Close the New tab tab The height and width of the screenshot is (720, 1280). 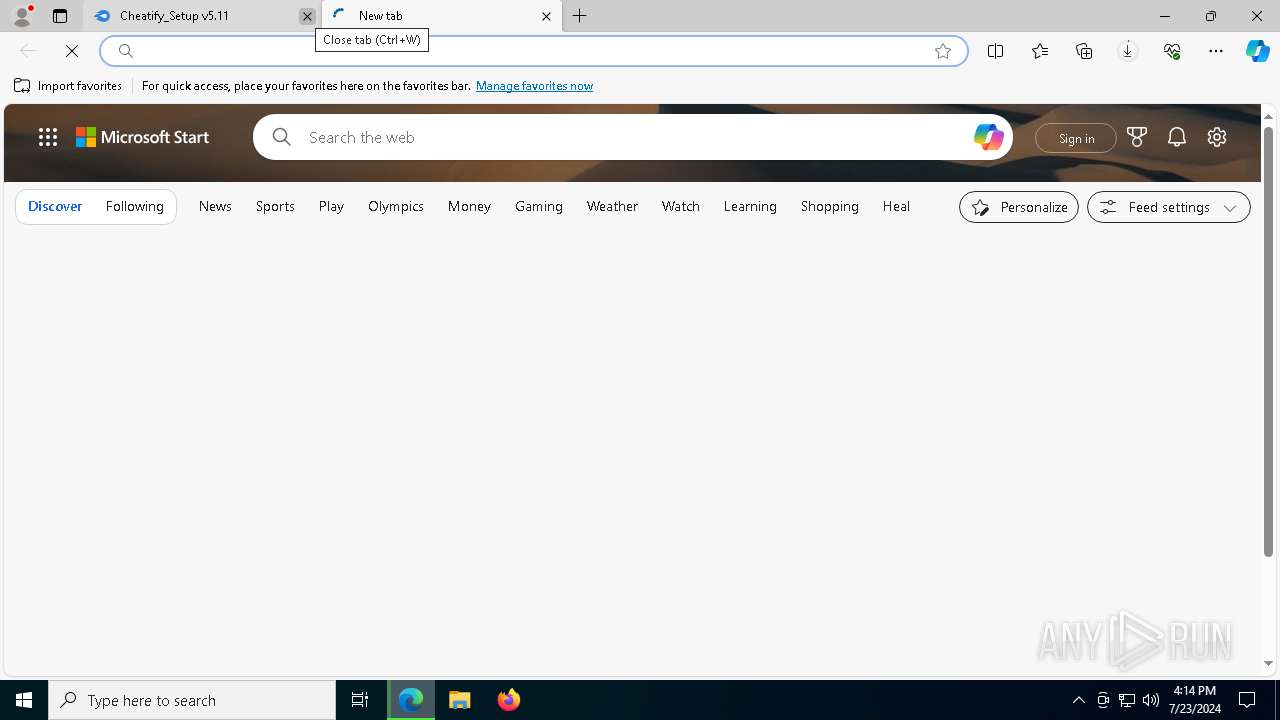[546, 16]
